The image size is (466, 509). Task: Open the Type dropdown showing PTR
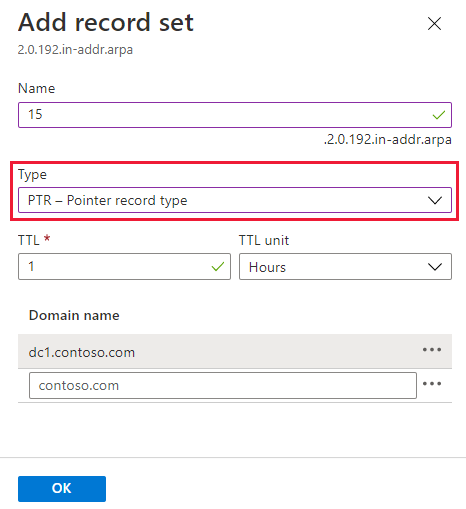(235, 200)
